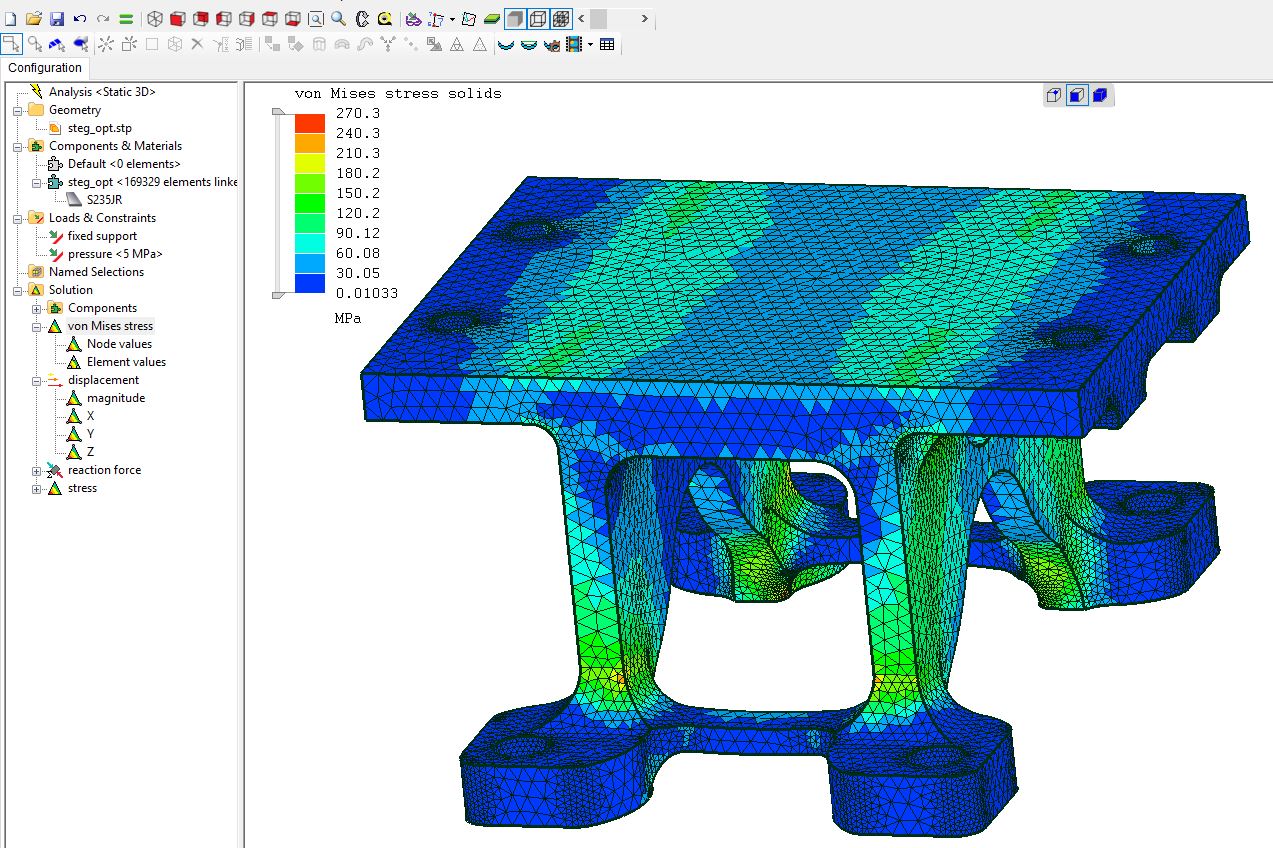This screenshot has height=848, width=1273.
Task: Click the Redo arrow icon
Action: (x=103, y=19)
